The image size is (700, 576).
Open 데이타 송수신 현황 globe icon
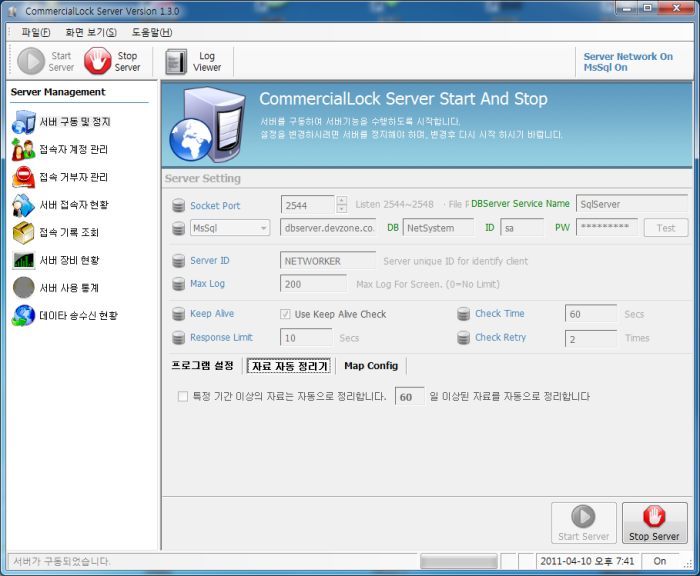[23, 316]
